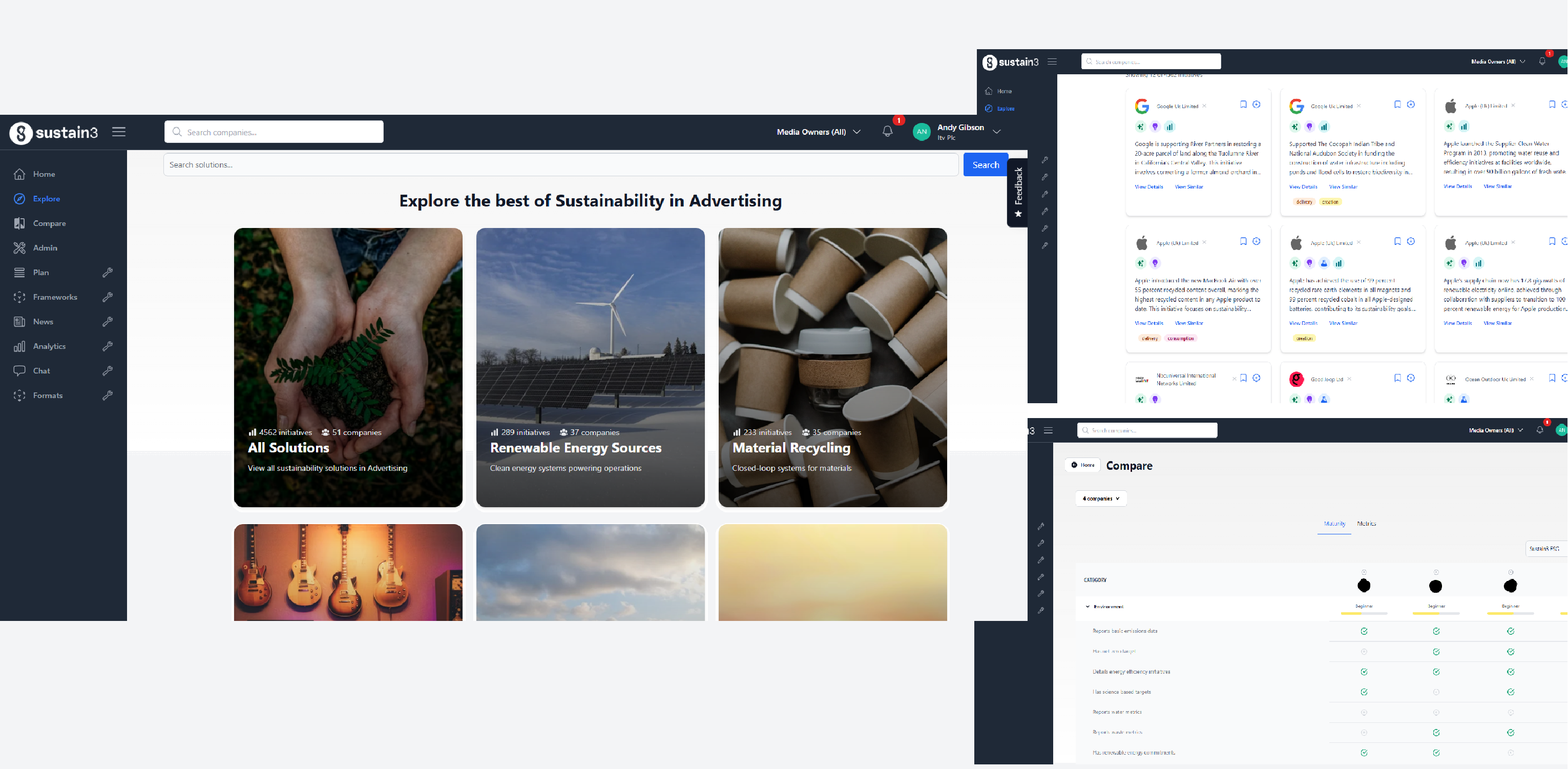
Task: Bookmark the Google Cocopah Indian Tribe card
Action: tap(1397, 105)
